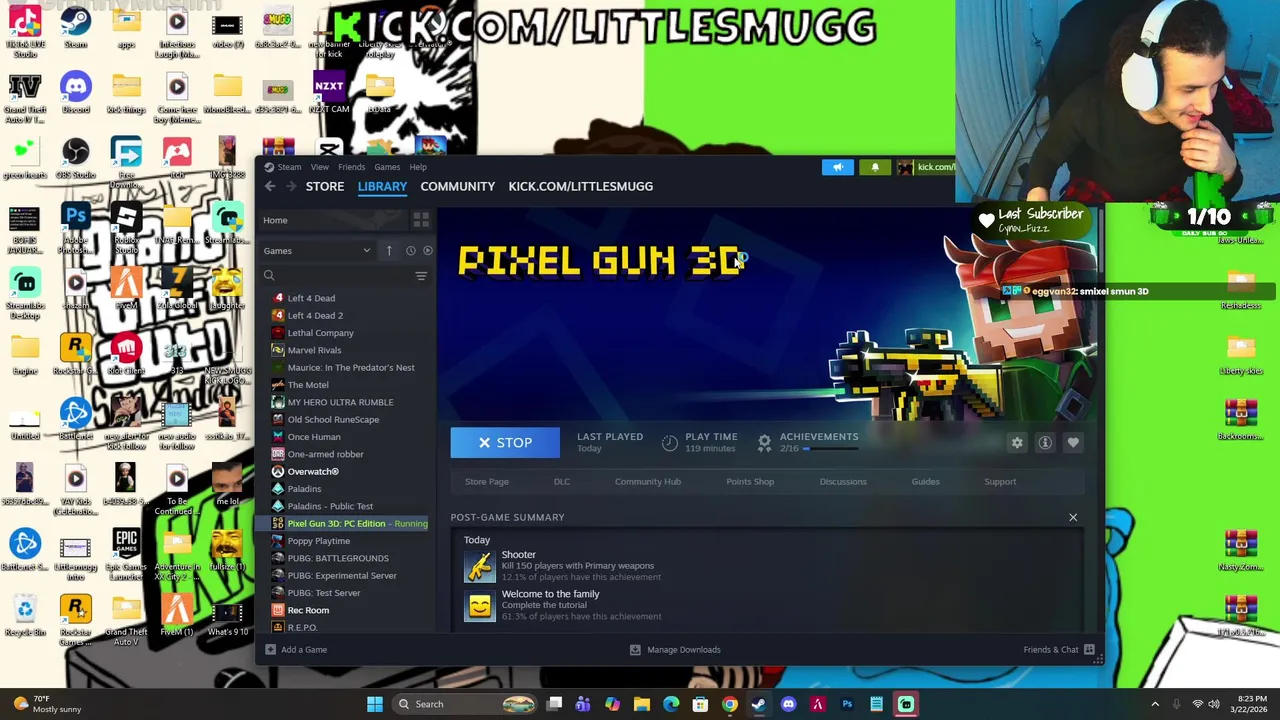Open advanced filter options icon in sidebar
Image resolution: width=1280 pixels, height=720 pixels.
421,276
